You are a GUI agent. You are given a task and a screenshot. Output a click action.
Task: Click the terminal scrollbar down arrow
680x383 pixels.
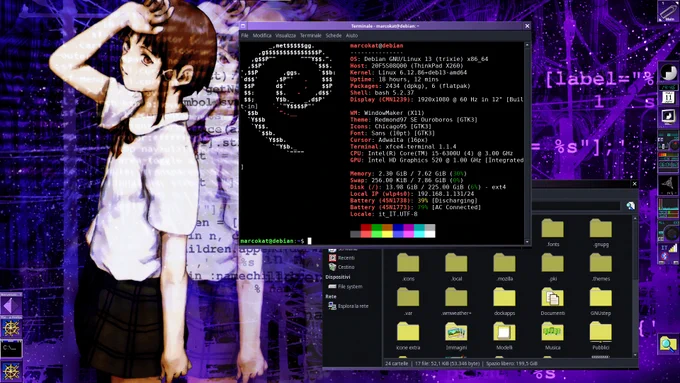(527, 242)
